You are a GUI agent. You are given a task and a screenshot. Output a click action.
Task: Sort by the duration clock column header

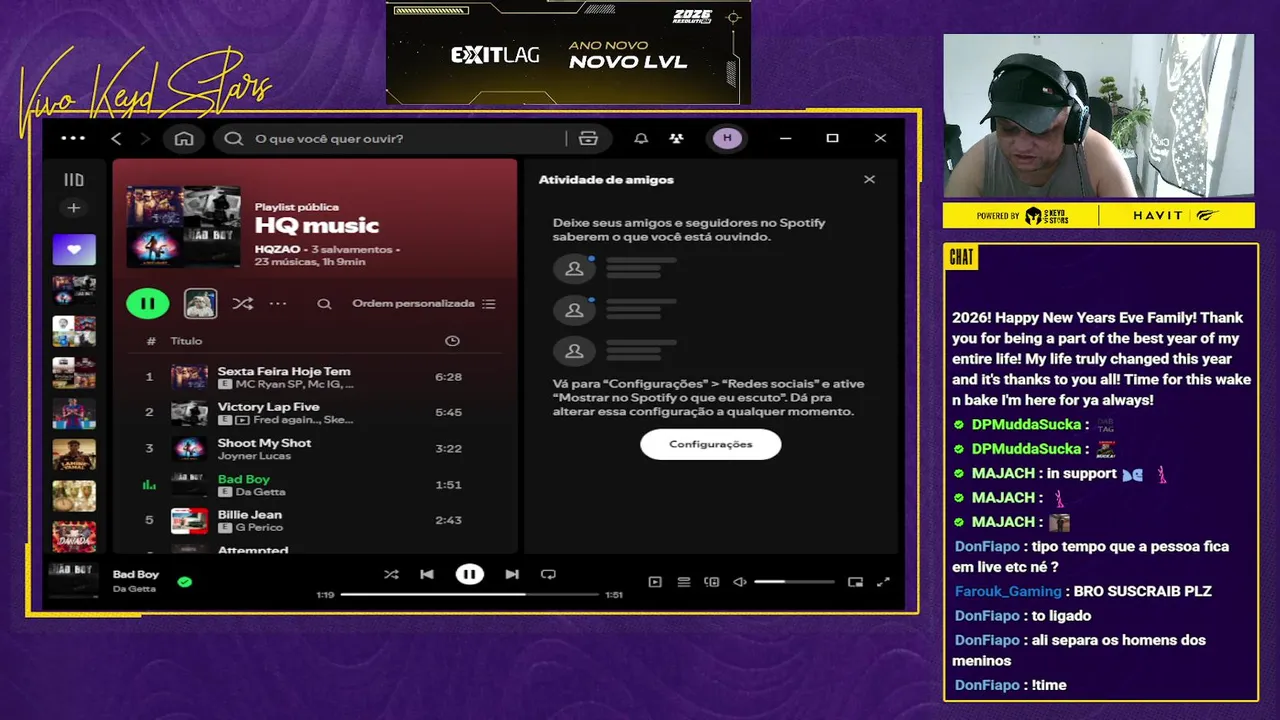click(452, 341)
